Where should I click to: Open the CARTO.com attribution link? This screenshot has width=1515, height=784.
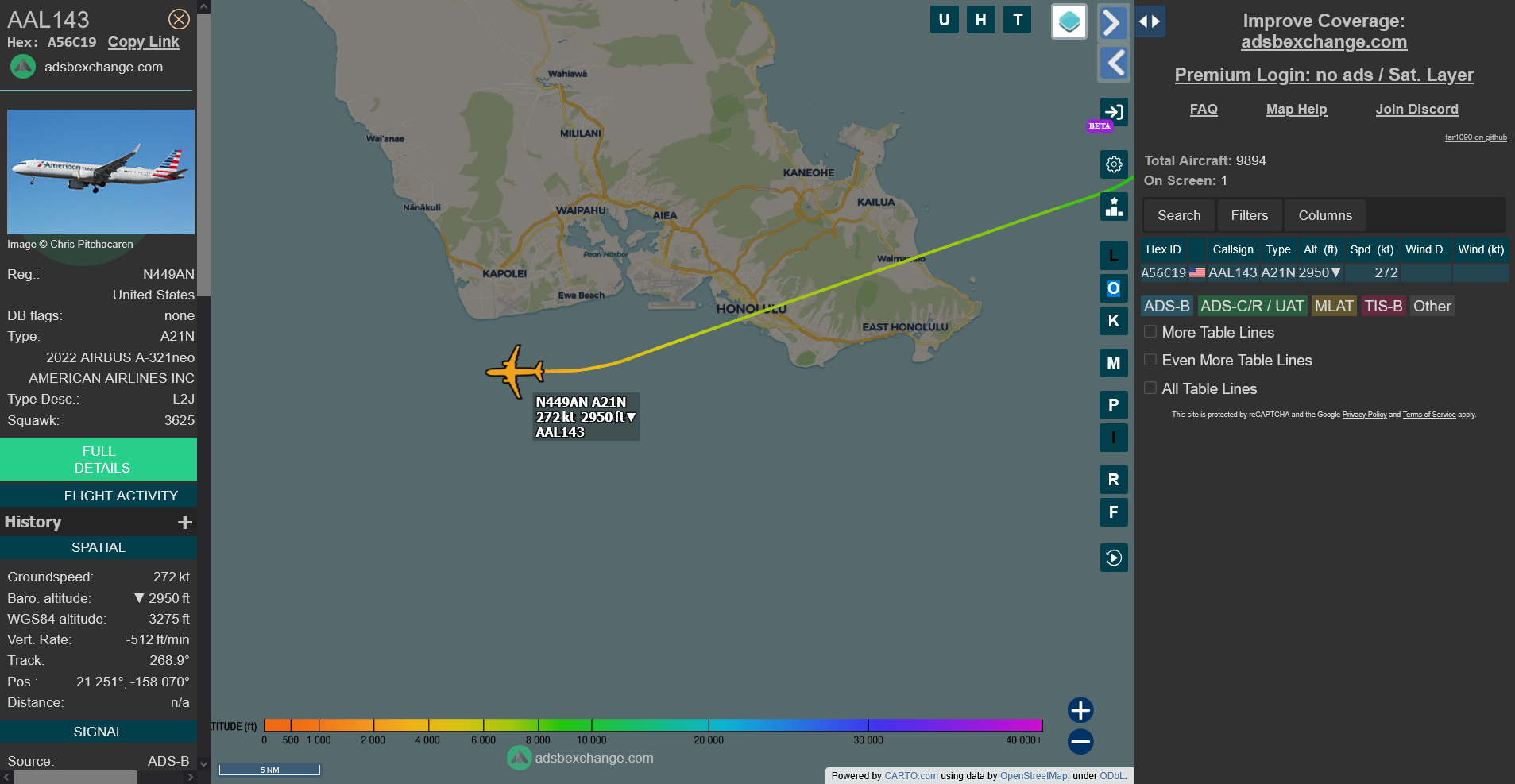tap(910, 776)
